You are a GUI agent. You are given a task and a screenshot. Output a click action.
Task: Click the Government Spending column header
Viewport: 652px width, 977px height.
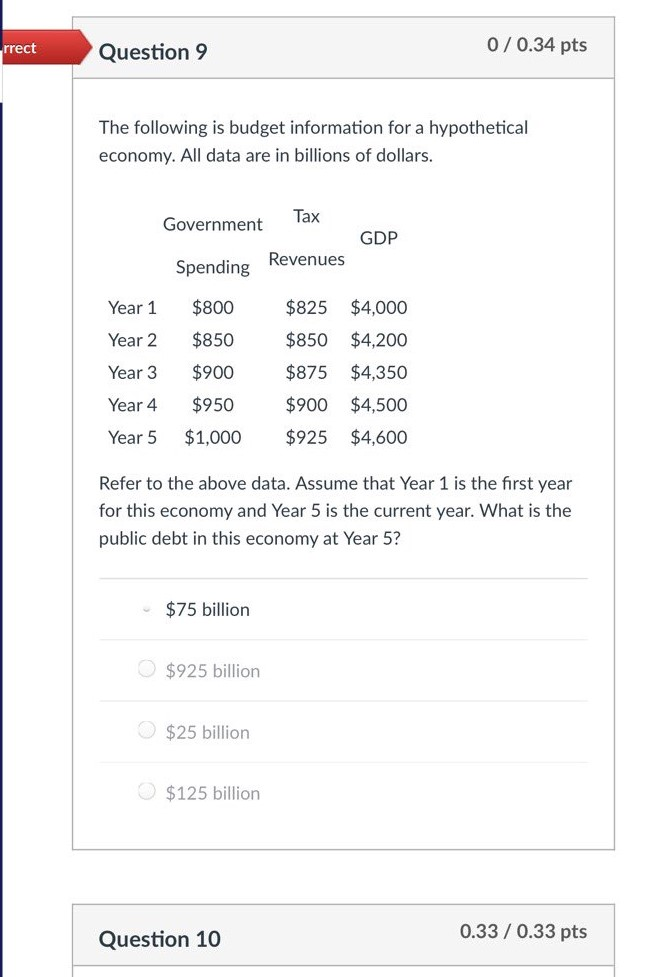(x=212, y=245)
